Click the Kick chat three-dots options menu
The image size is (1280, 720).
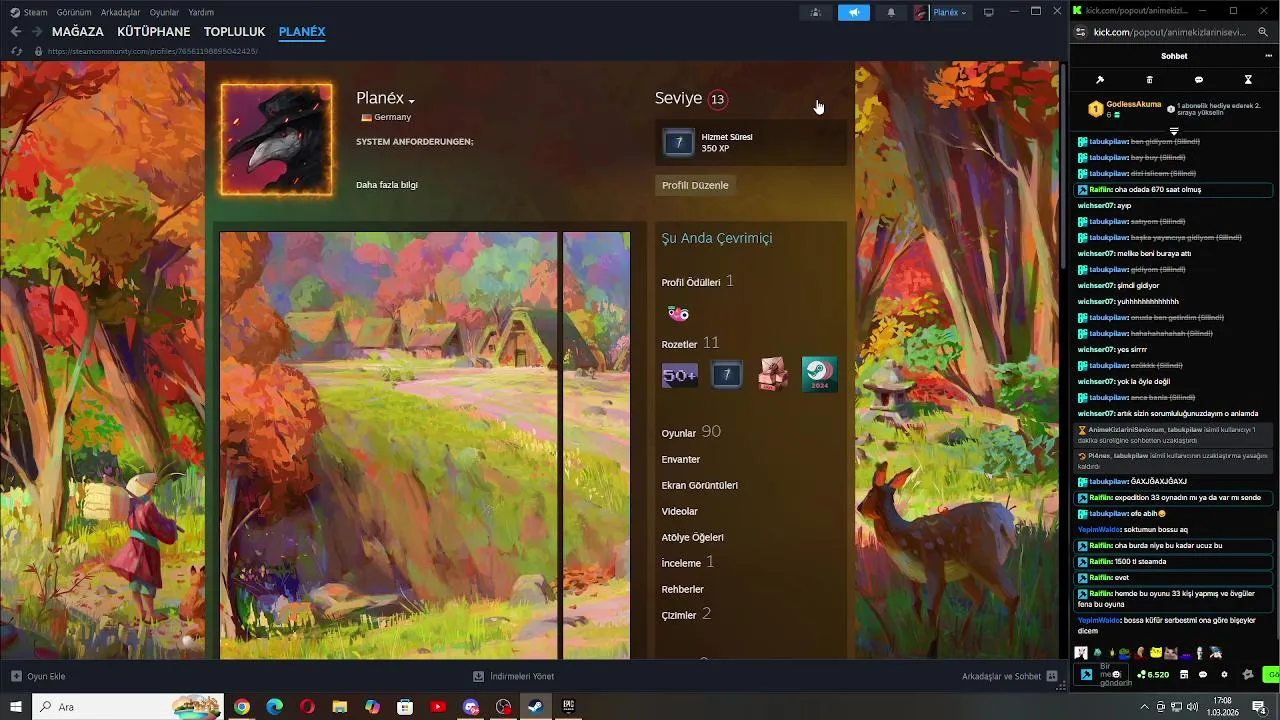(1269, 56)
